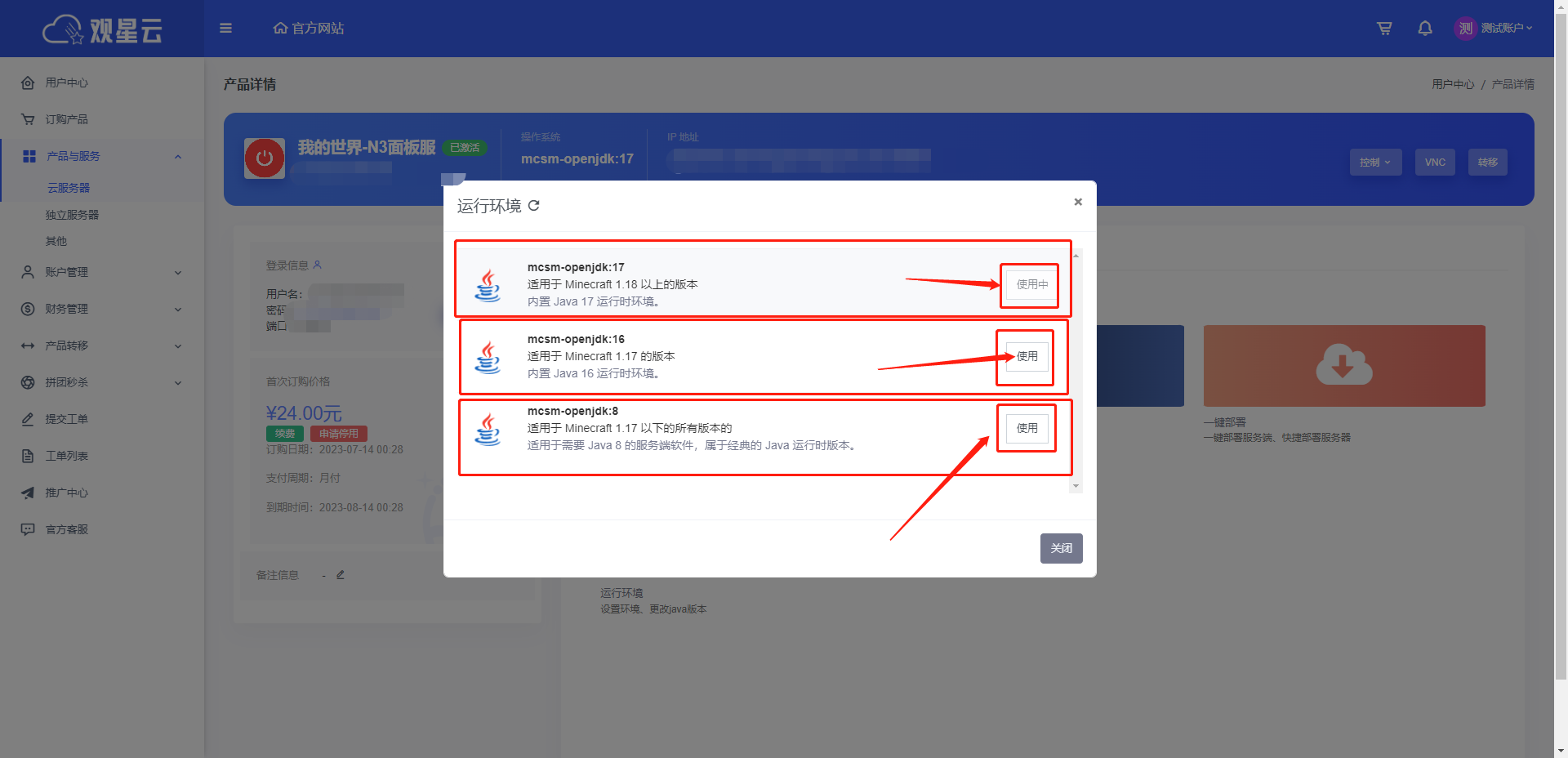Open 工单列表 in sidebar

pyautogui.click(x=67, y=456)
